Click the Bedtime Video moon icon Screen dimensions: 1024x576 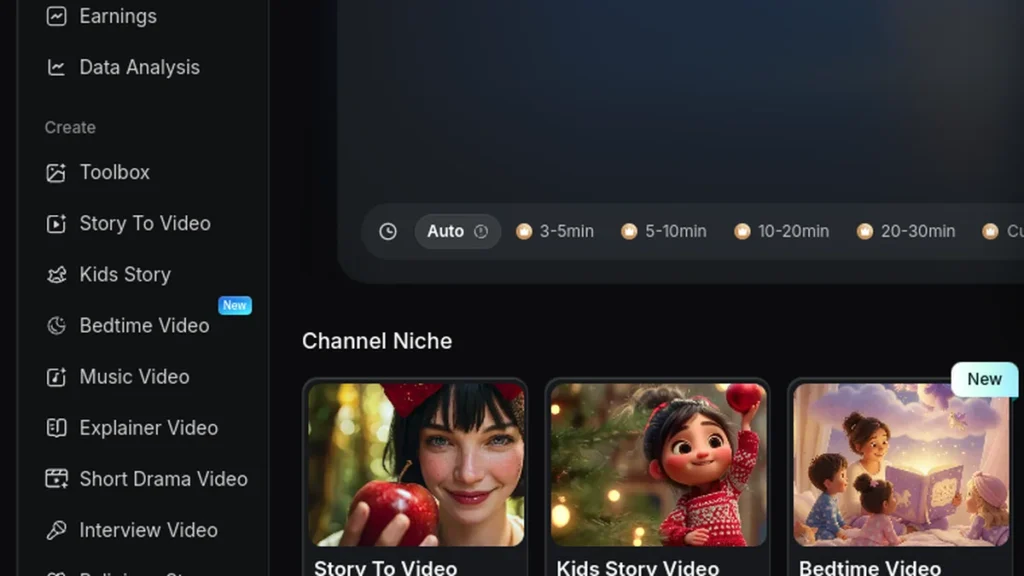56,325
